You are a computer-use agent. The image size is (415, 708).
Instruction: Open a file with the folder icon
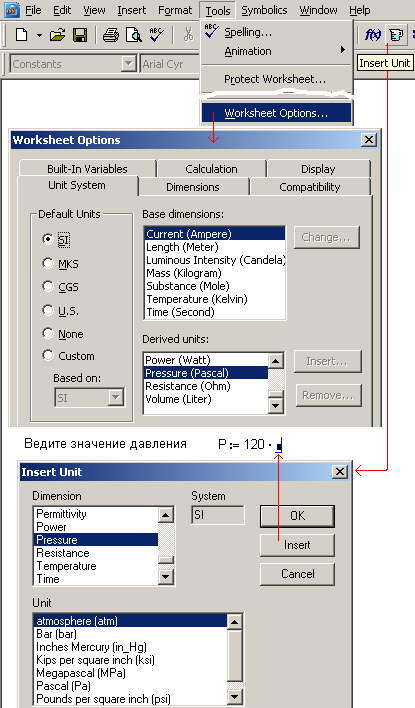pyautogui.click(x=57, y=34)
